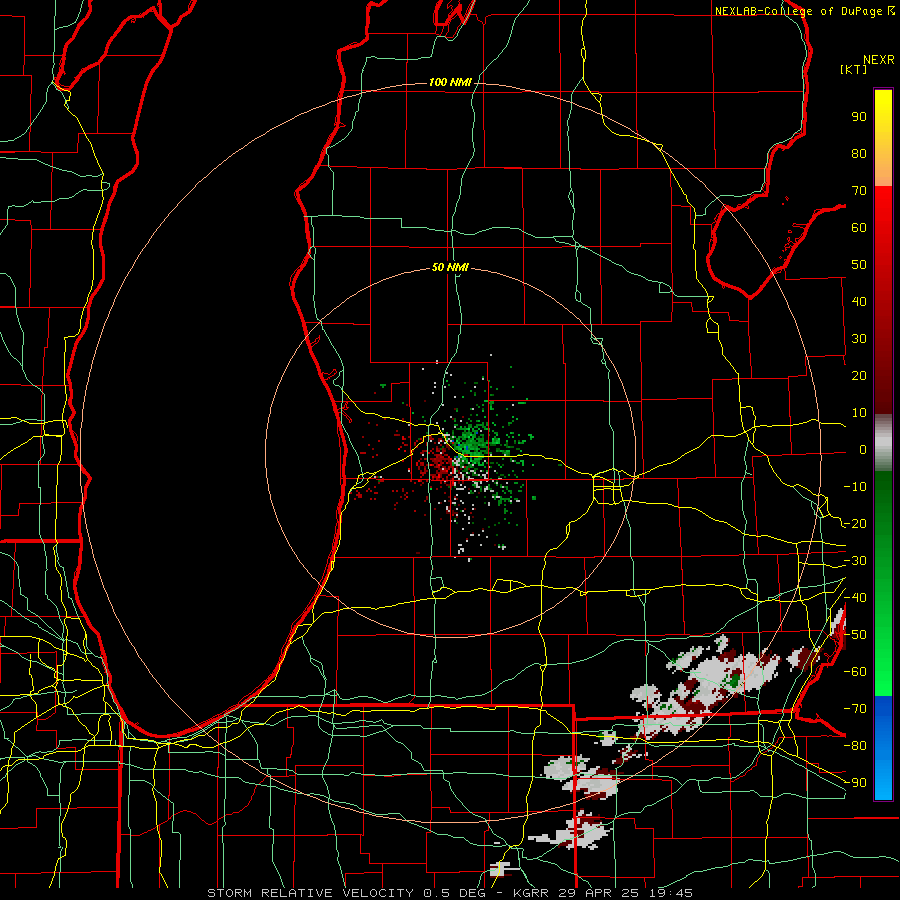Click the -50 value on the velocity scale
Screen dimensions: 900x900
click(x=855, y=635)
